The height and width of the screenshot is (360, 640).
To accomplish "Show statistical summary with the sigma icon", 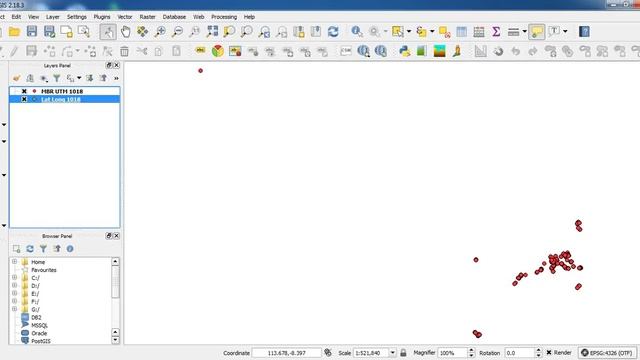I will [x=496, y=32].
